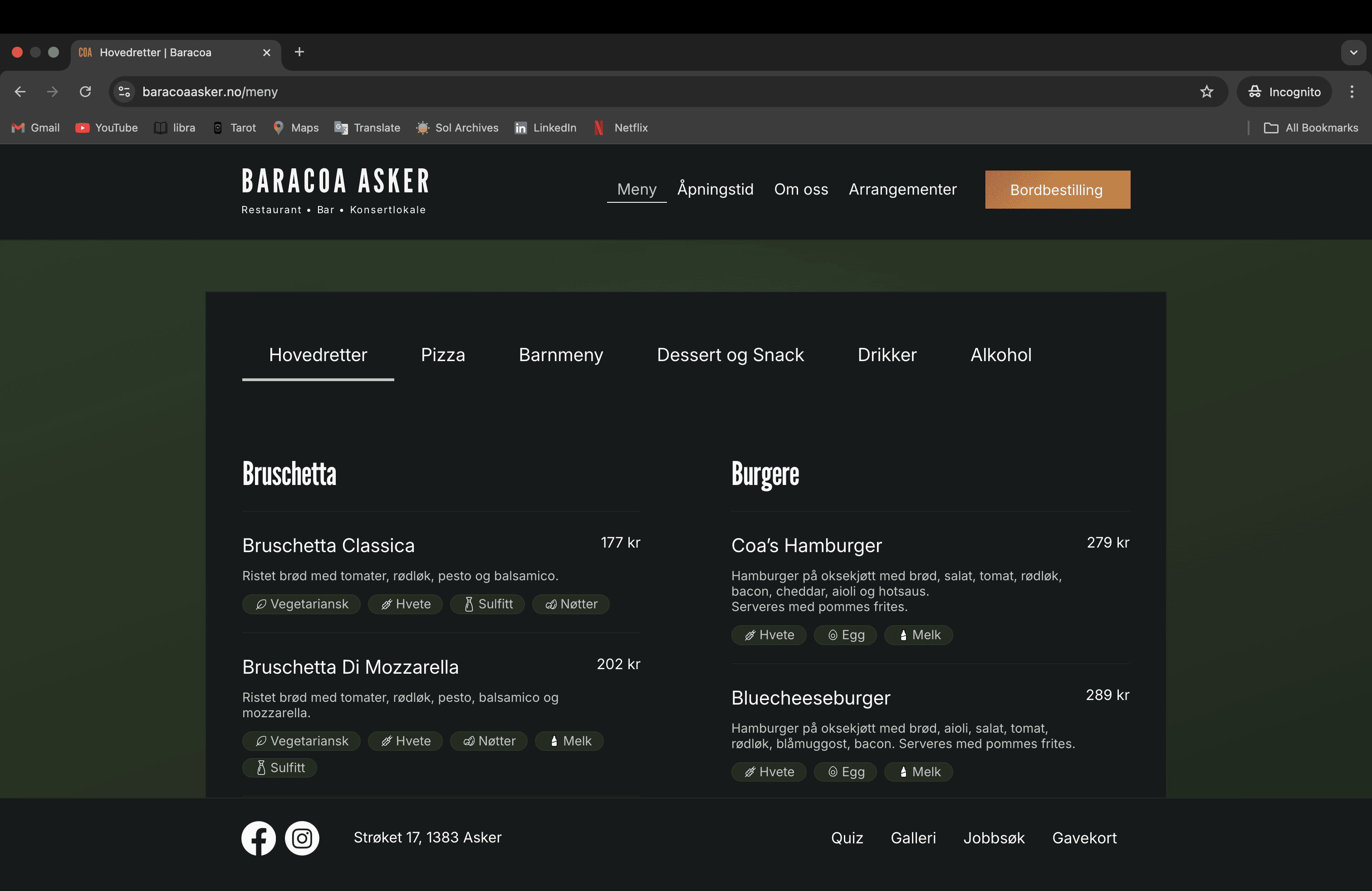Open a new browser tab
This screenshot has height=891, width=1372.
tap(299, 52)
